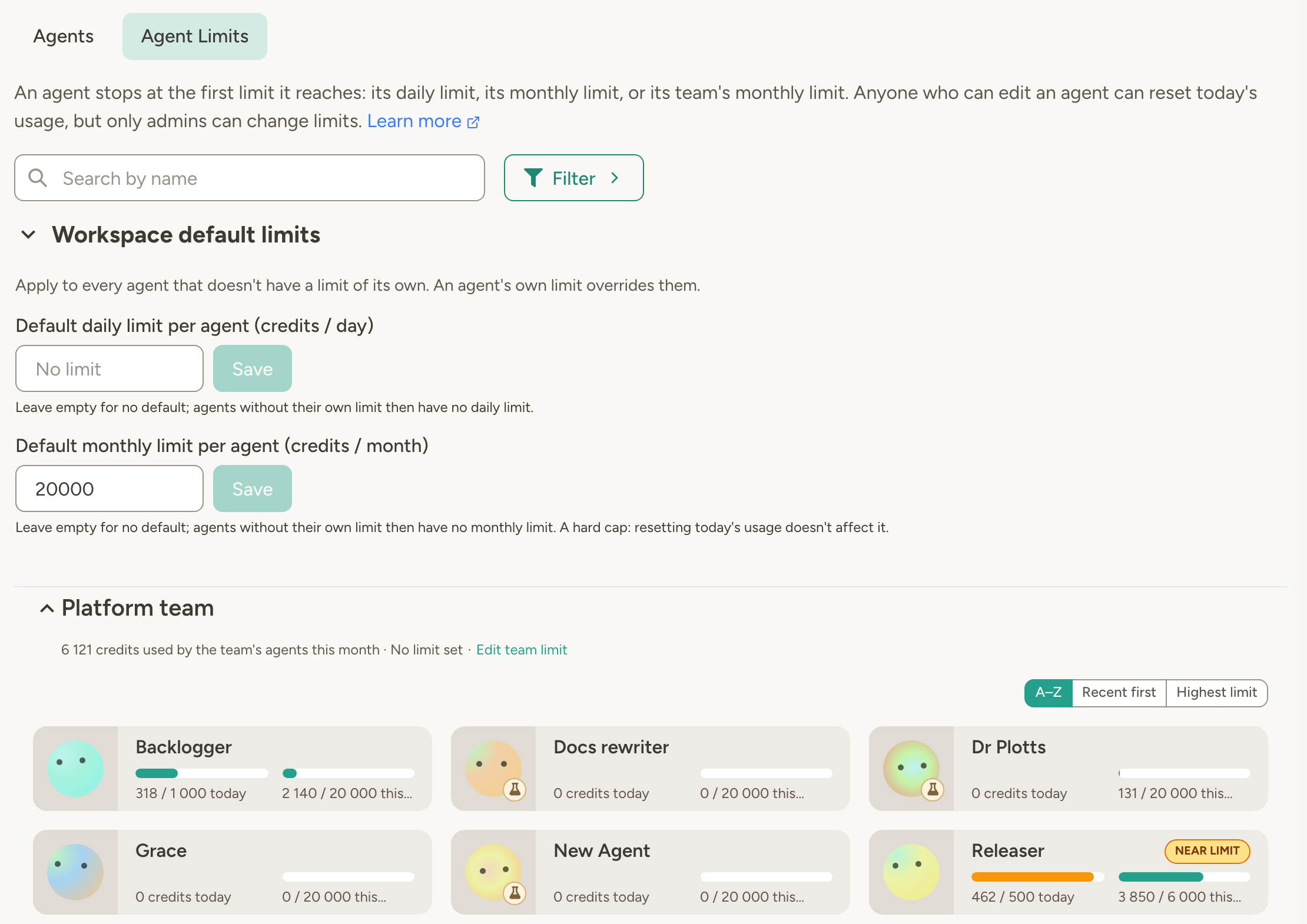Viewport: 1307px width, 924px height.
Task: Click Releaser's orange daily usage bar
Action: point(1037,877)
